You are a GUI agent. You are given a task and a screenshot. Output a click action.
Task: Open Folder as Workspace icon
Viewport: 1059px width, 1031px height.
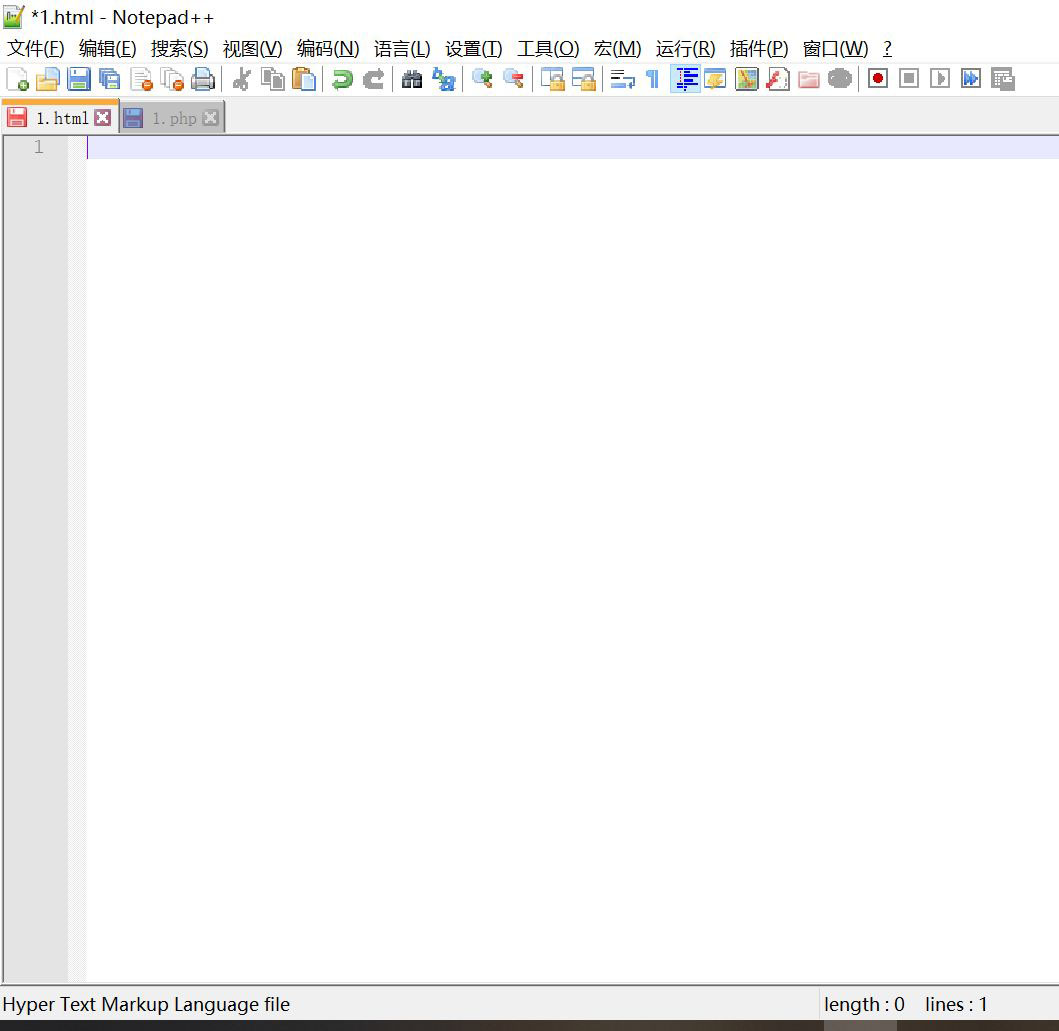(808, 80)
